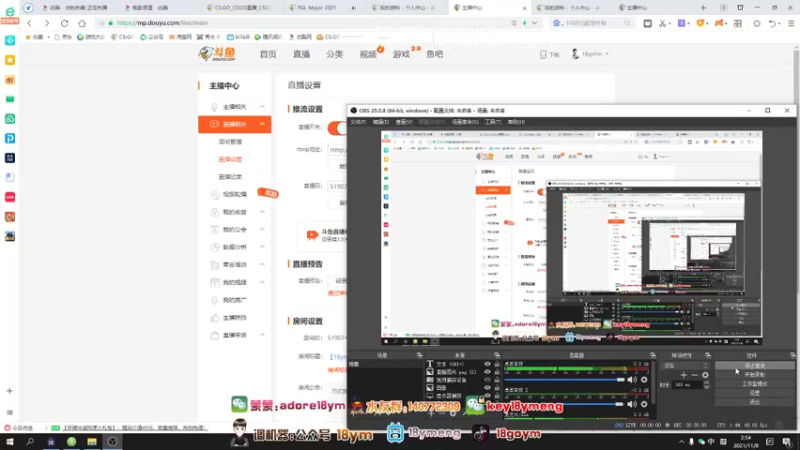The height and width of the screenshot is (450, 800).
Task: Open 分类 in the Douyu top navigation
Action: pyautogui.click(x=335, y=54)
